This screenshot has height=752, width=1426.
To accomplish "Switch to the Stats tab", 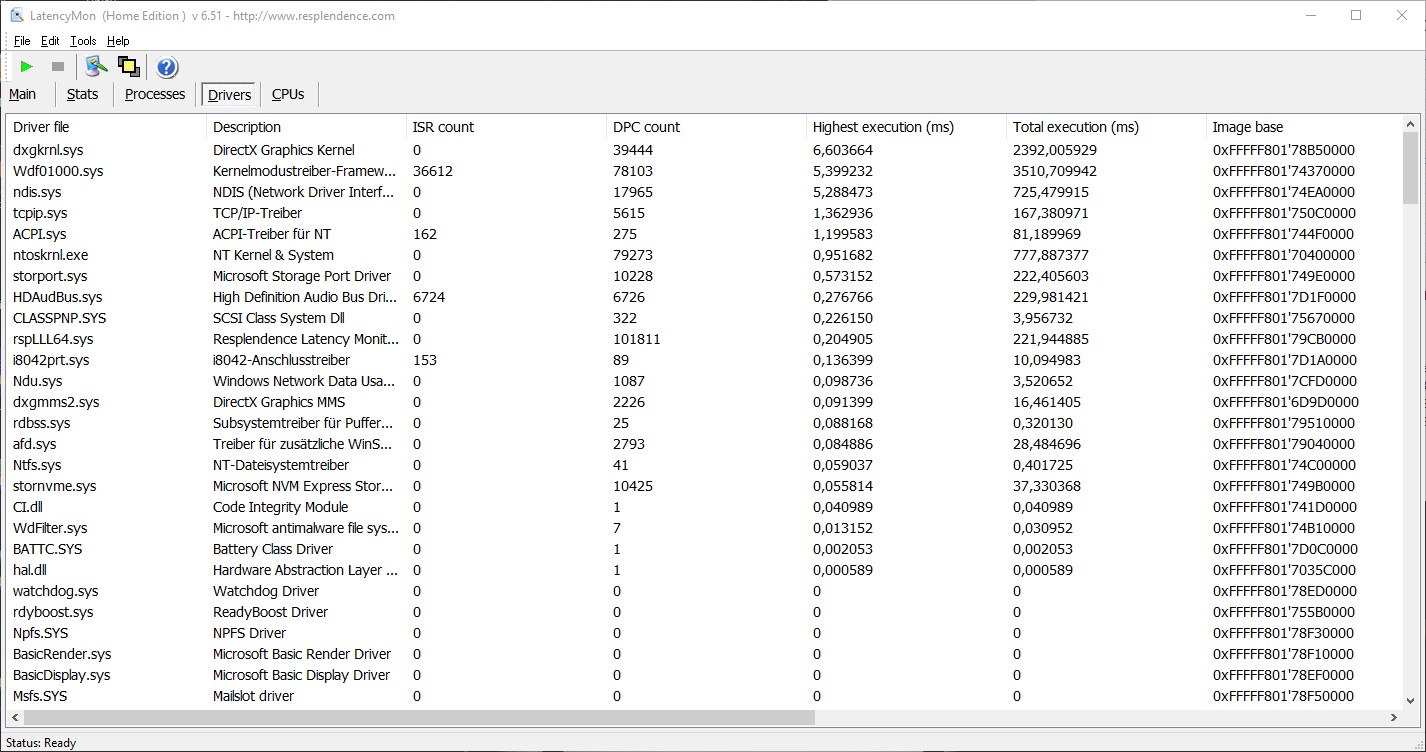I will (x=83, y=94).
